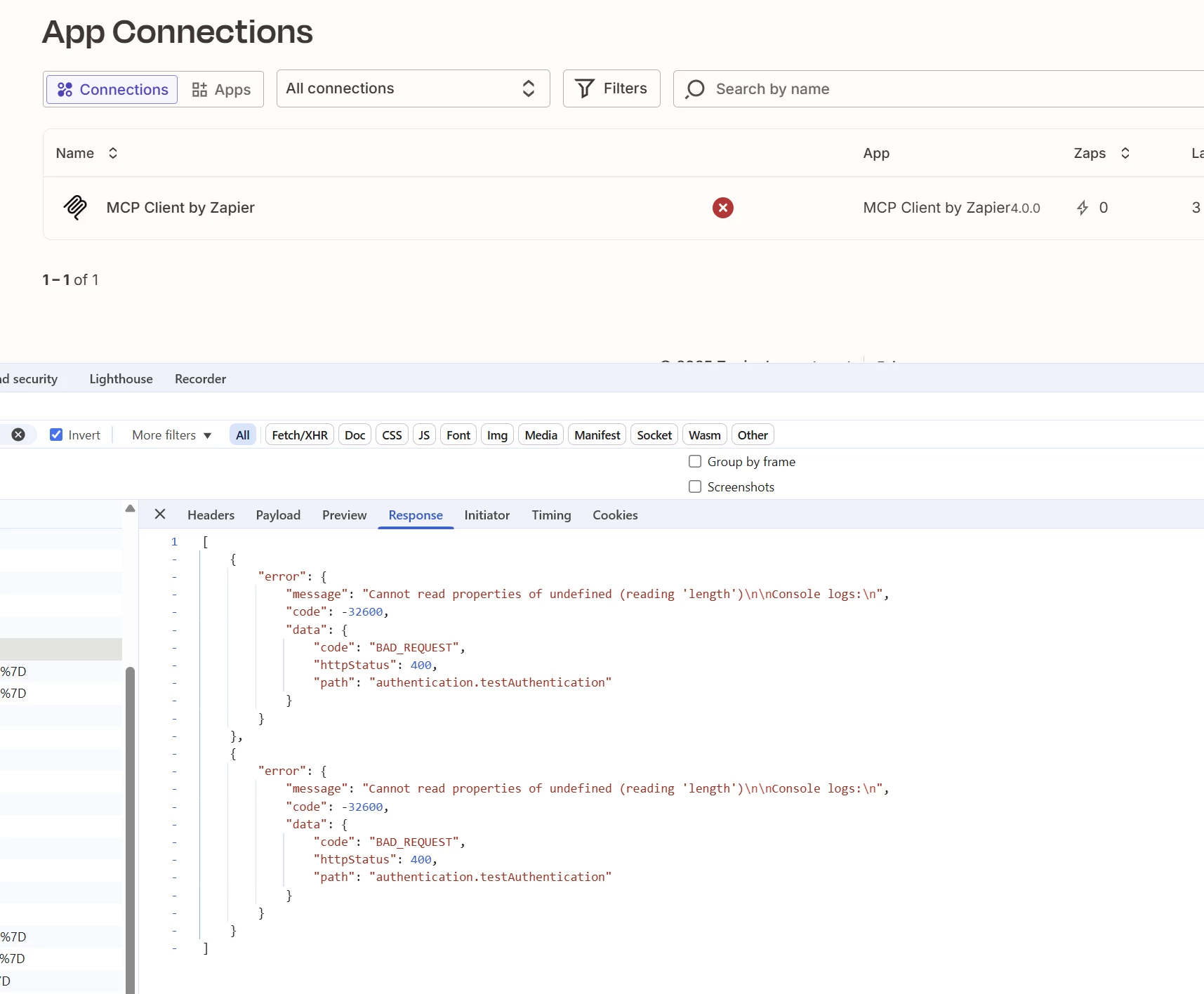Filter requests by Manifest type
Screen dimensions: 1204x994
click(x=597, y=435)
